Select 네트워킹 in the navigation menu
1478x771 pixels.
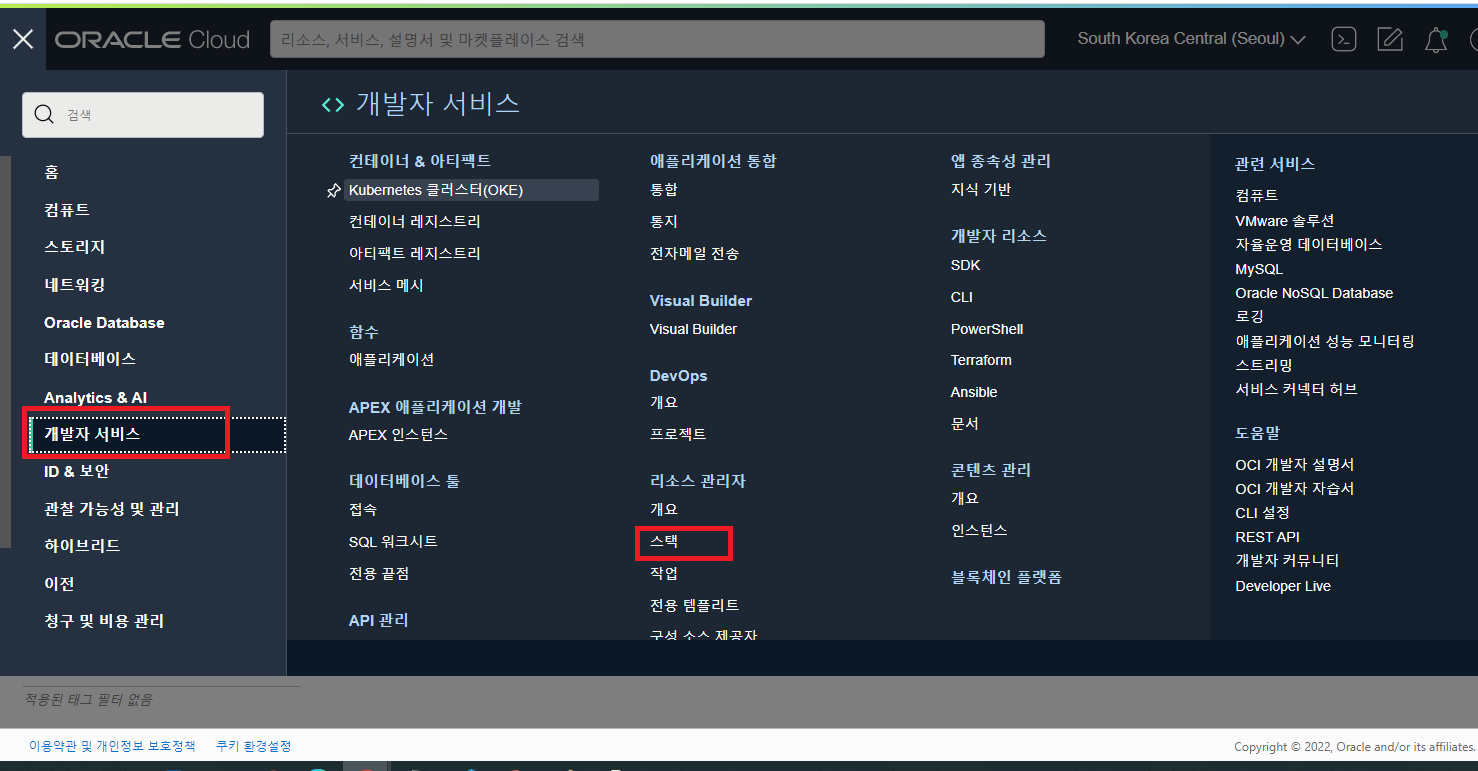tap(74, 284)
